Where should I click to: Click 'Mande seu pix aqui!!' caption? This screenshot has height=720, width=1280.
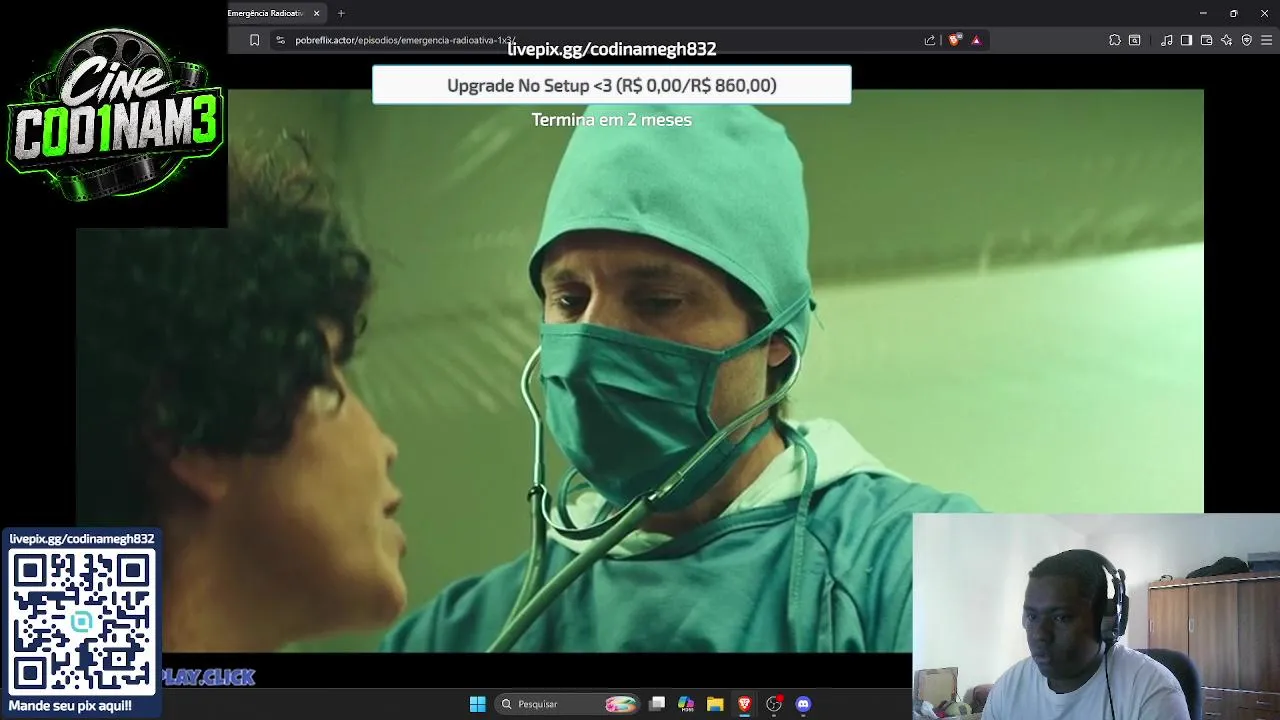tap(70, 706)
